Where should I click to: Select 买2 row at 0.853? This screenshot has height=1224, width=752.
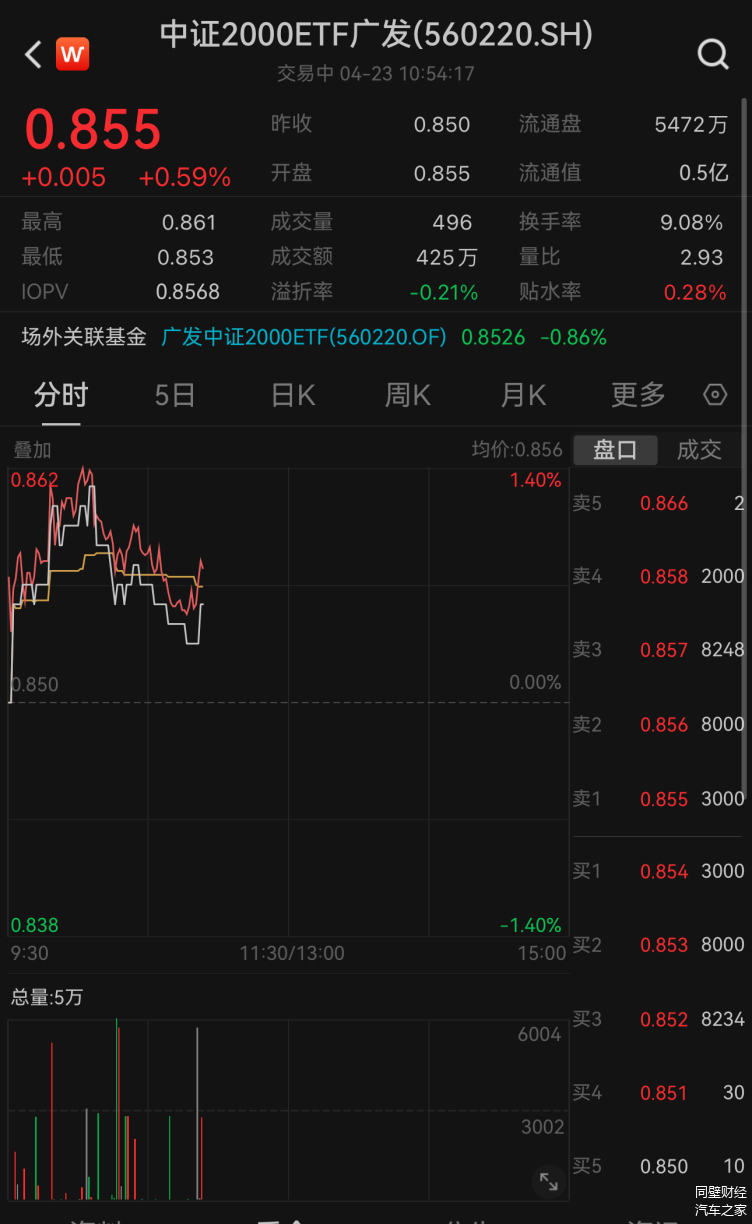click(x=658, y=945)
